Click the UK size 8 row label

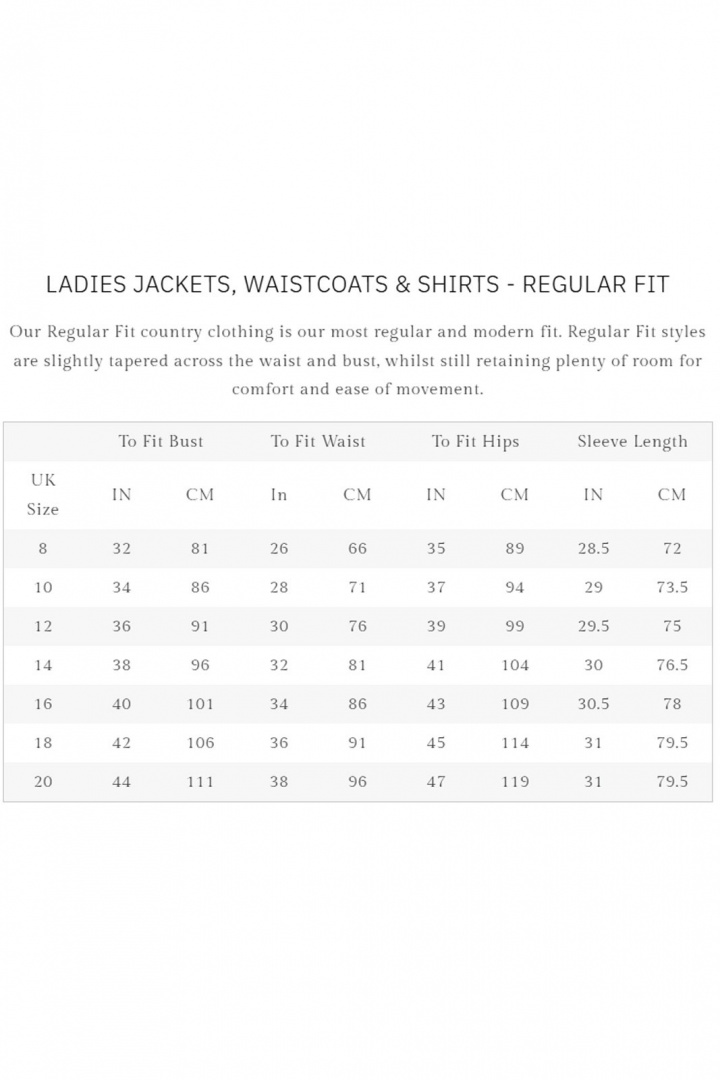(43, 548)
